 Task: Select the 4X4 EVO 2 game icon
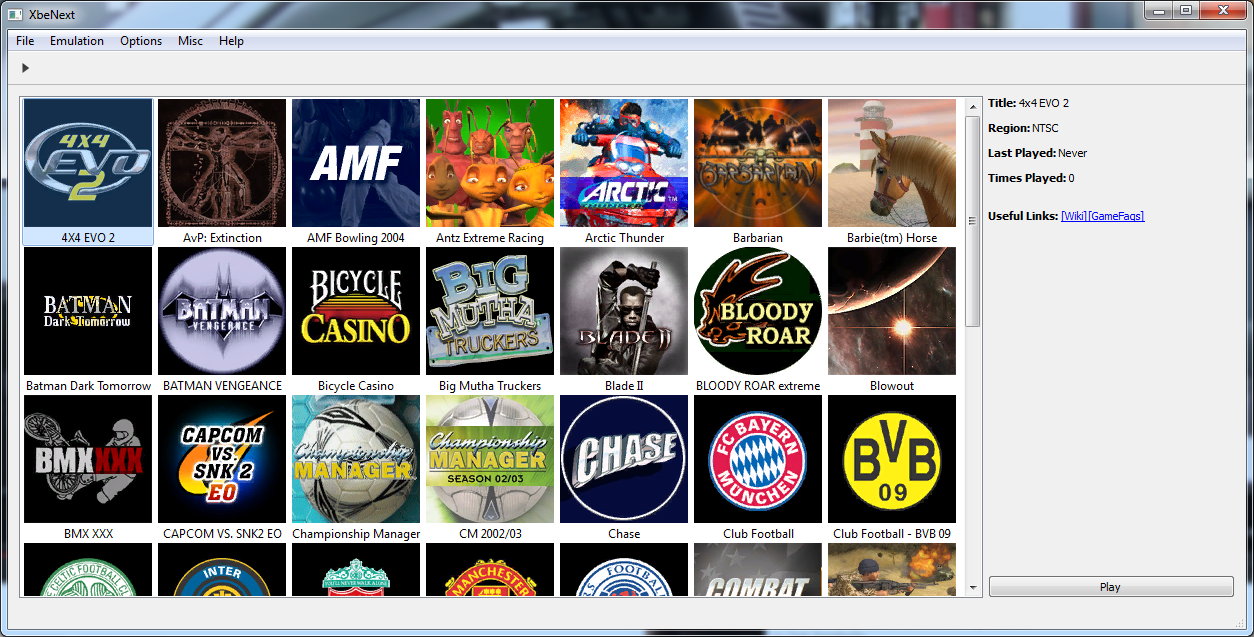[88, 163]
